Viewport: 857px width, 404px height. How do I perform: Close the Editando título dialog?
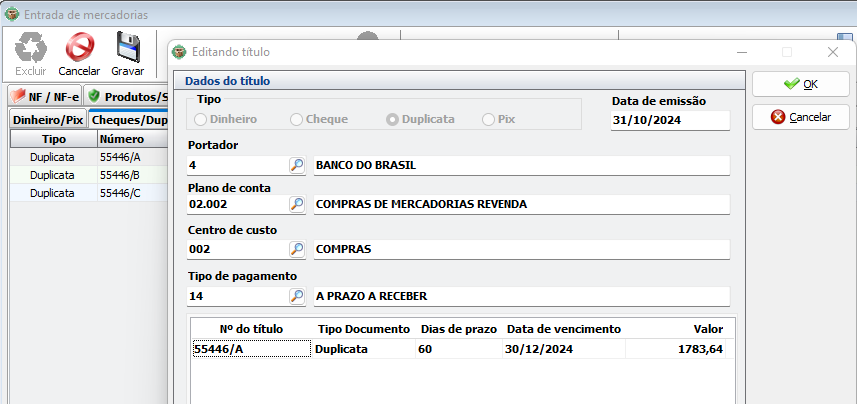pos(832,52)
